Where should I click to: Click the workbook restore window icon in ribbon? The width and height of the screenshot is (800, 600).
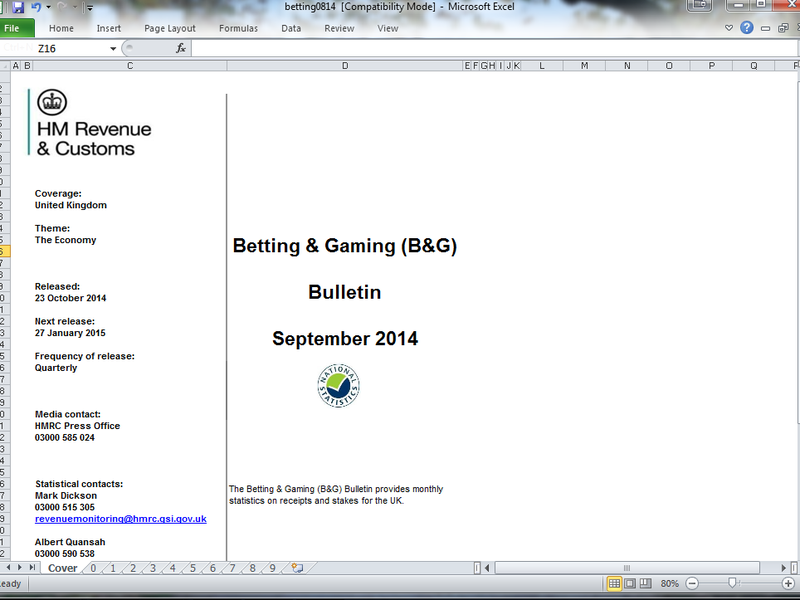pyautogui.click(x=783, y=28)
